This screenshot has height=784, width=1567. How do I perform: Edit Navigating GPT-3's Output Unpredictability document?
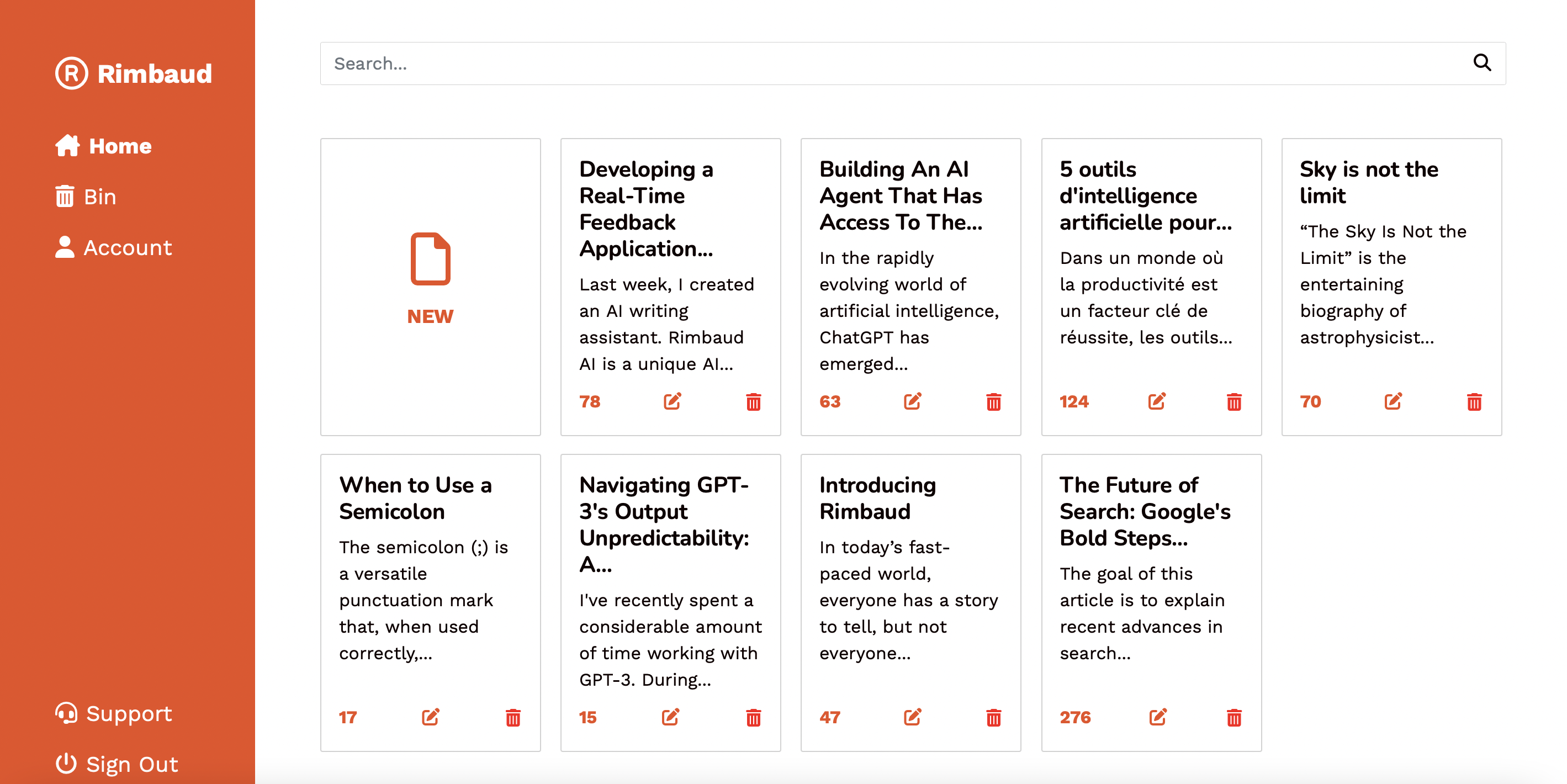pos(670,717)
